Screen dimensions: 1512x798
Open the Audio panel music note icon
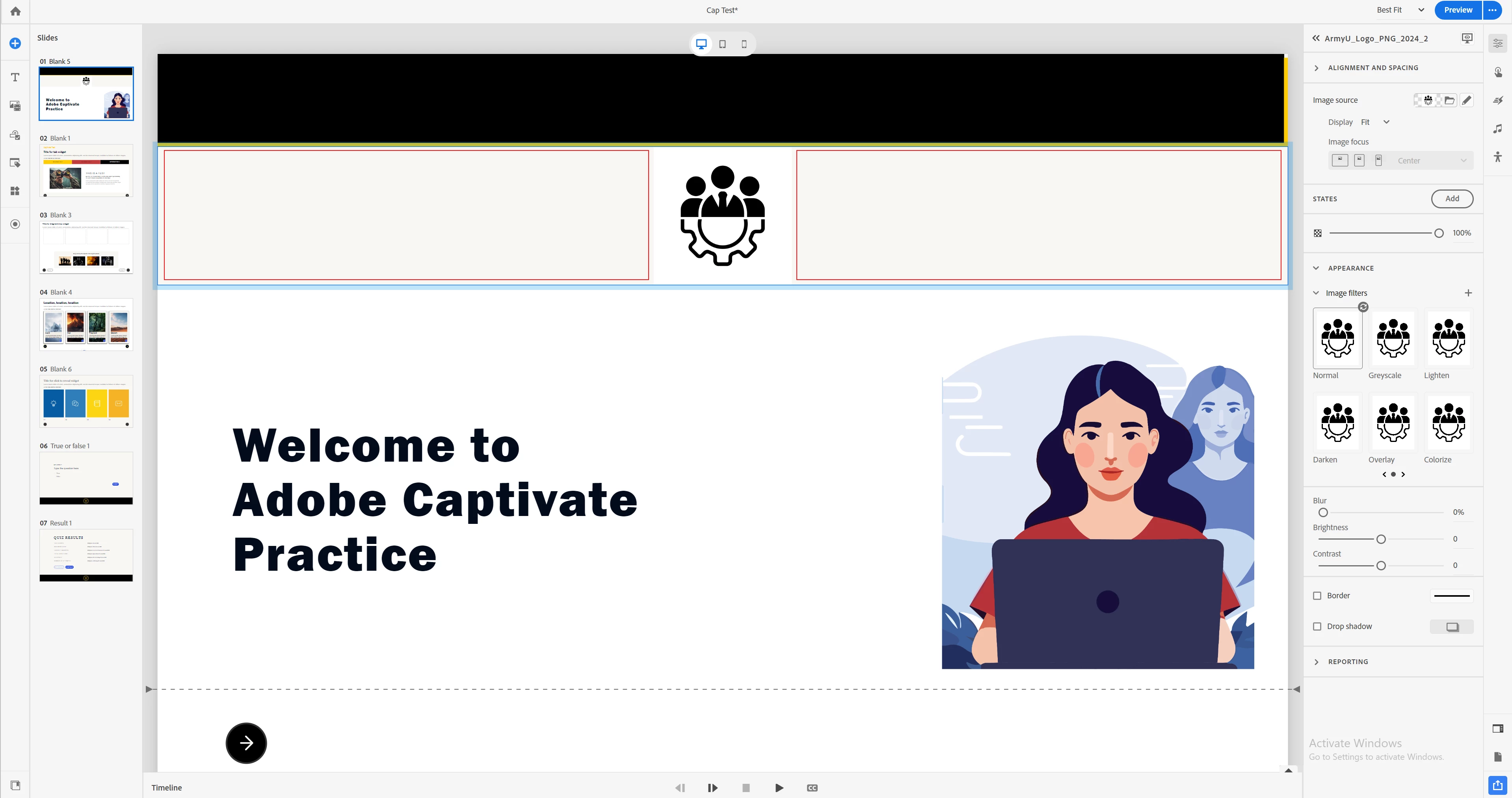click(1498, 129)
